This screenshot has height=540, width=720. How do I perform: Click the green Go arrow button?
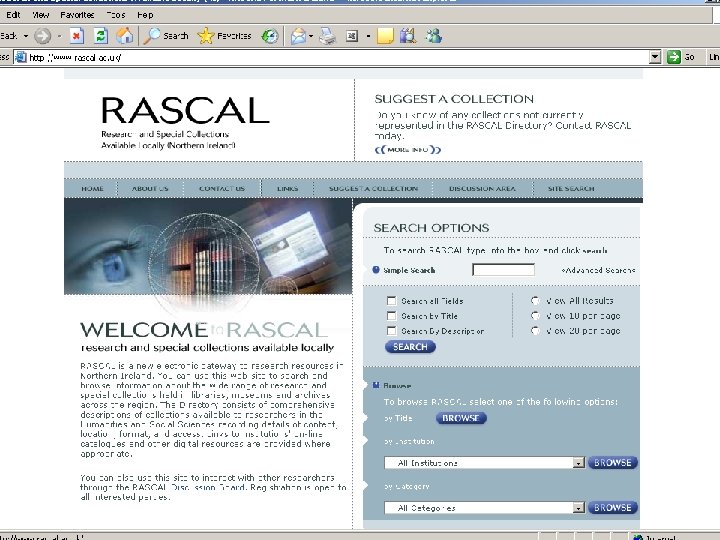(674, 57)
